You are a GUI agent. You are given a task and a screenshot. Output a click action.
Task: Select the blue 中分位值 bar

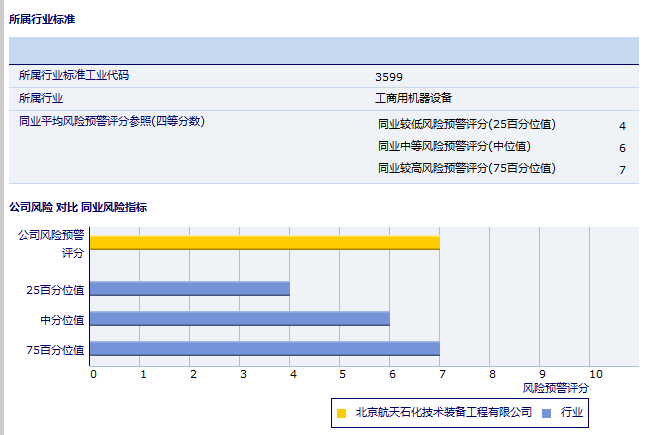[x=240, y=318]
